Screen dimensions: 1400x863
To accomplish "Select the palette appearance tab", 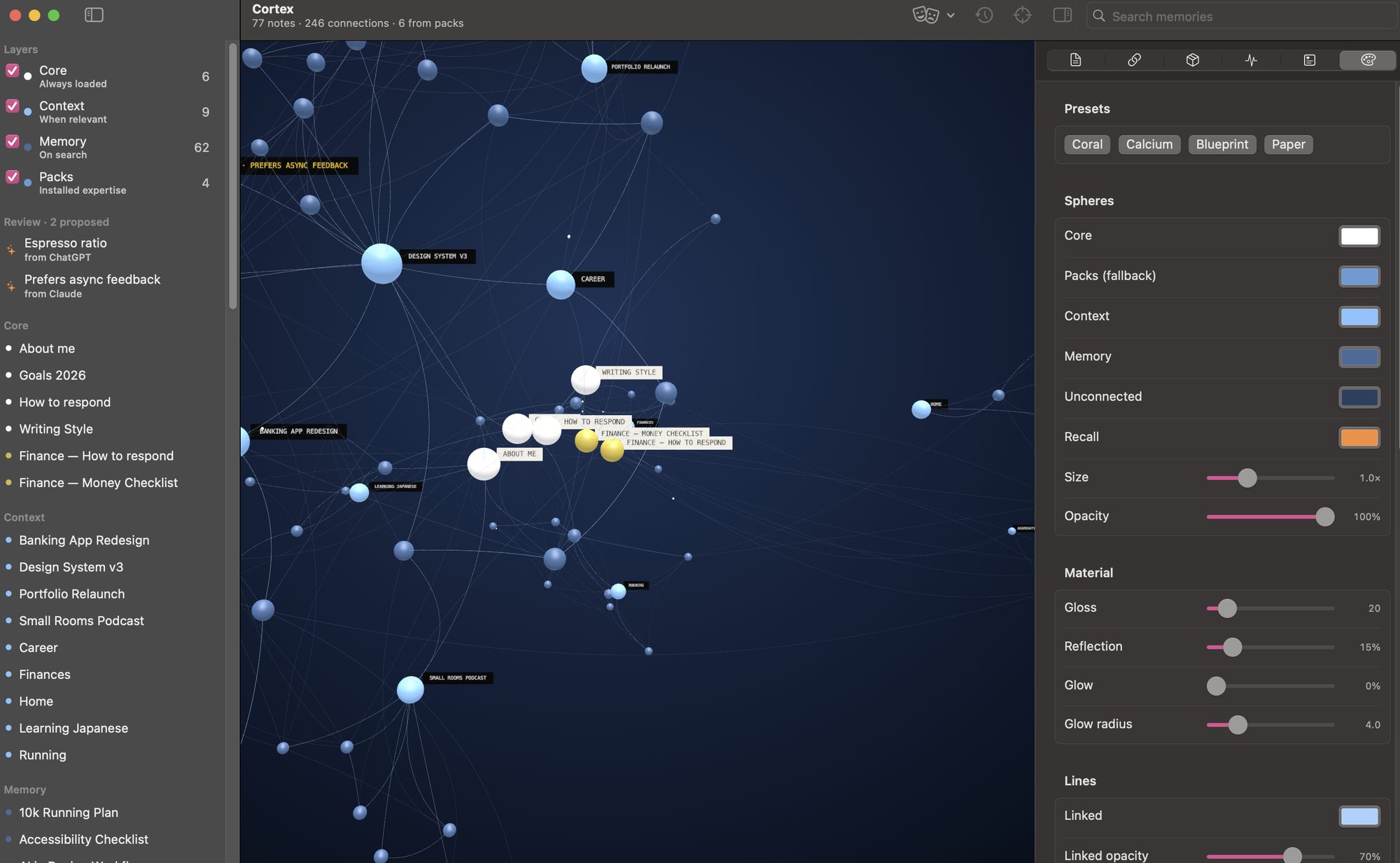I will tap(1368, 60).
